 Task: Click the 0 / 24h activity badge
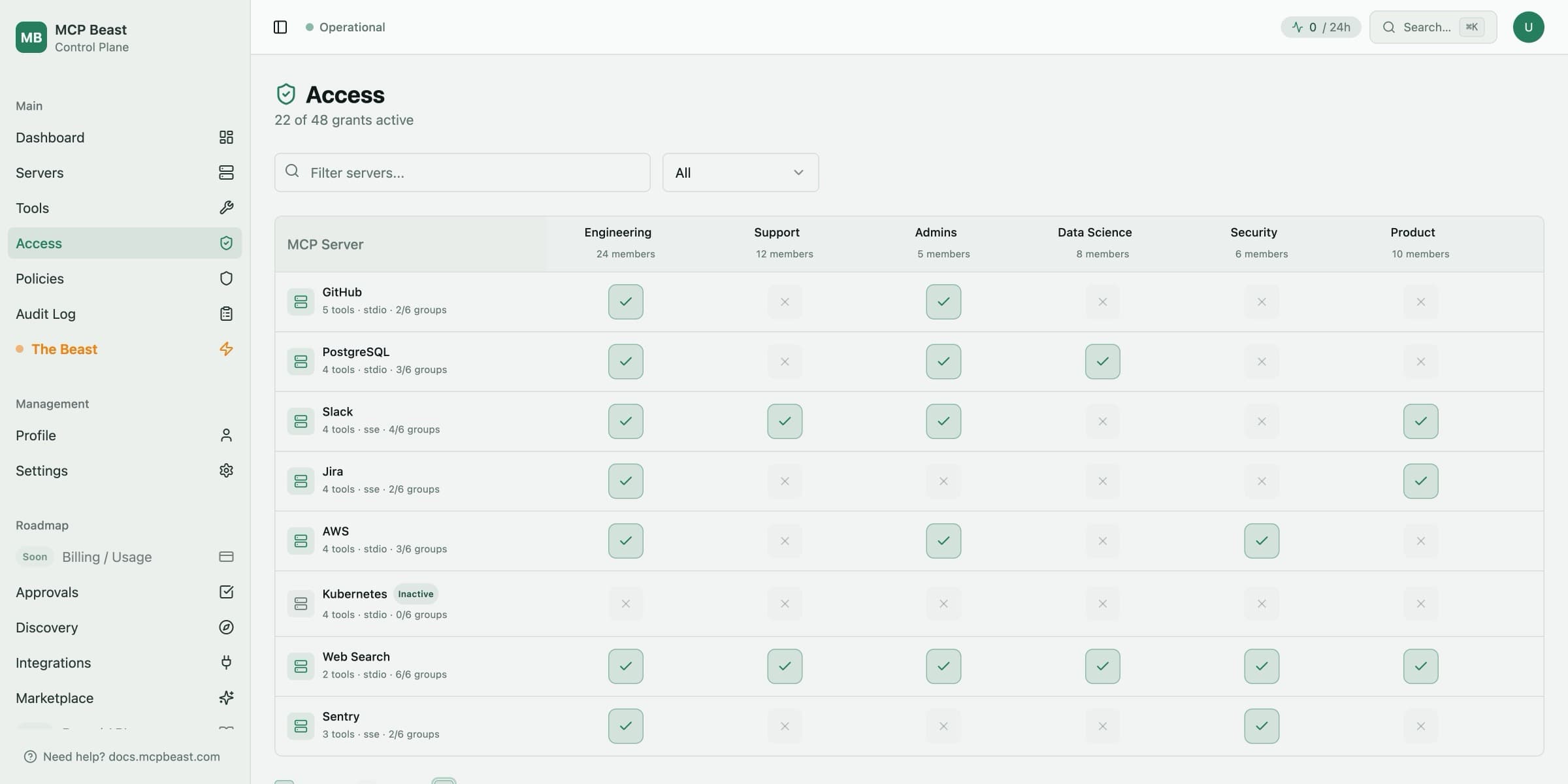(x=1320, y=27)
